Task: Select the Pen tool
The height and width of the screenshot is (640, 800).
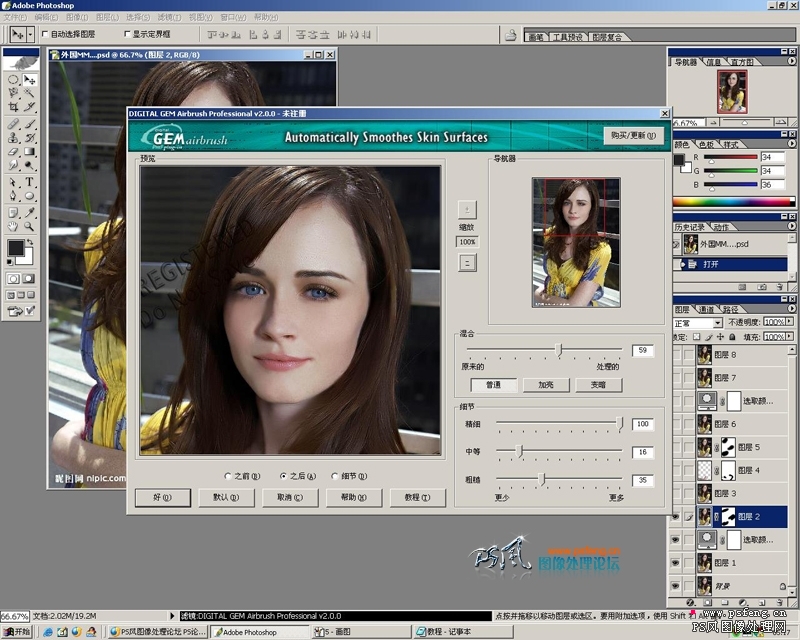Action: pyautogui.click(x=13, y=195)
